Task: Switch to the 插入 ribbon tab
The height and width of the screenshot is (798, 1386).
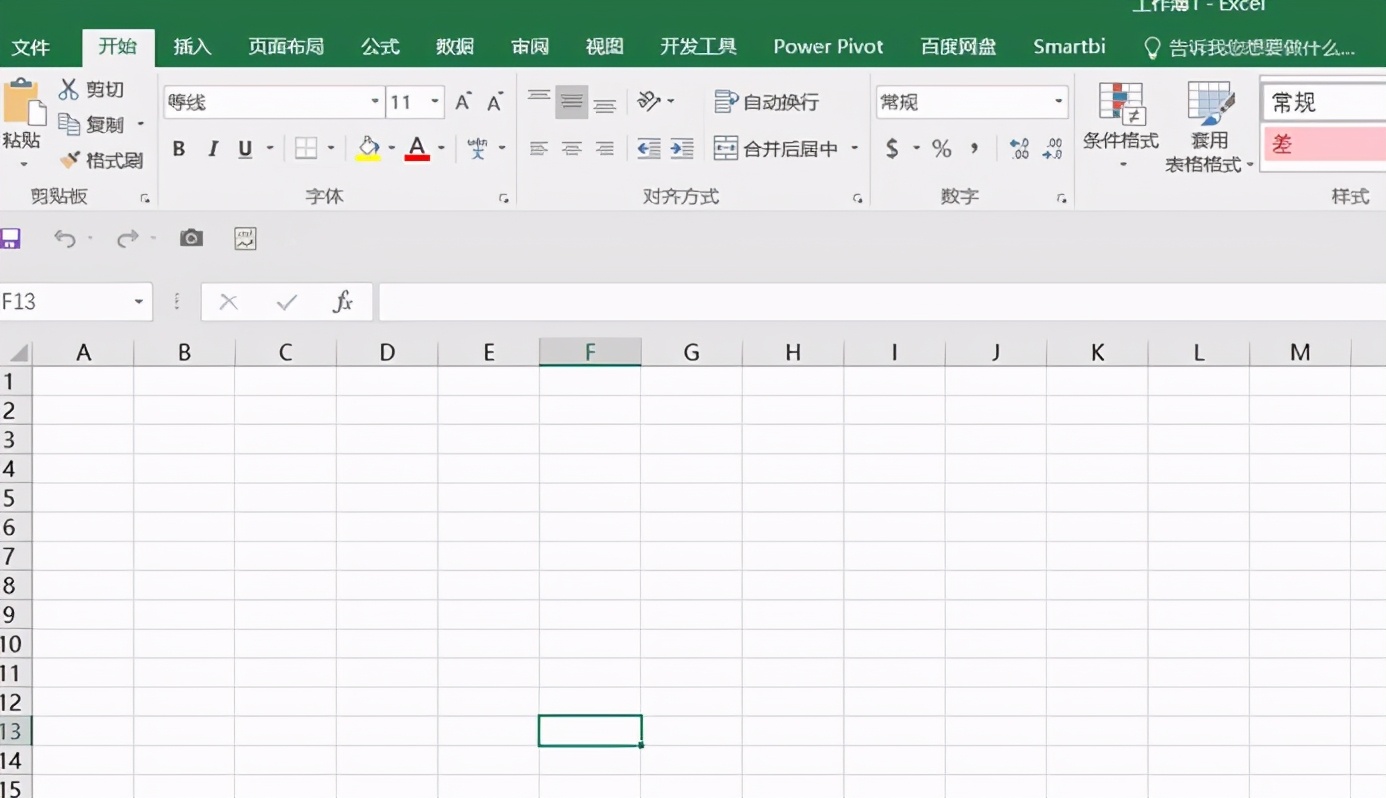Action: tap(192, 46)
